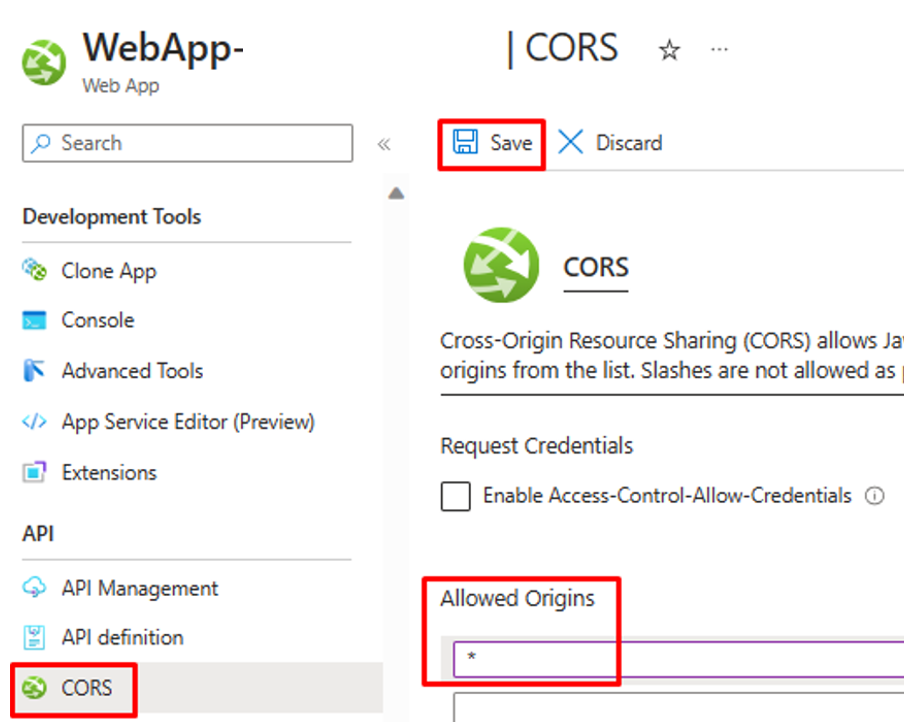Collapse the sidebar with double chevron
Viewport: 904px width, 722px height.
(x=384, y=144)
